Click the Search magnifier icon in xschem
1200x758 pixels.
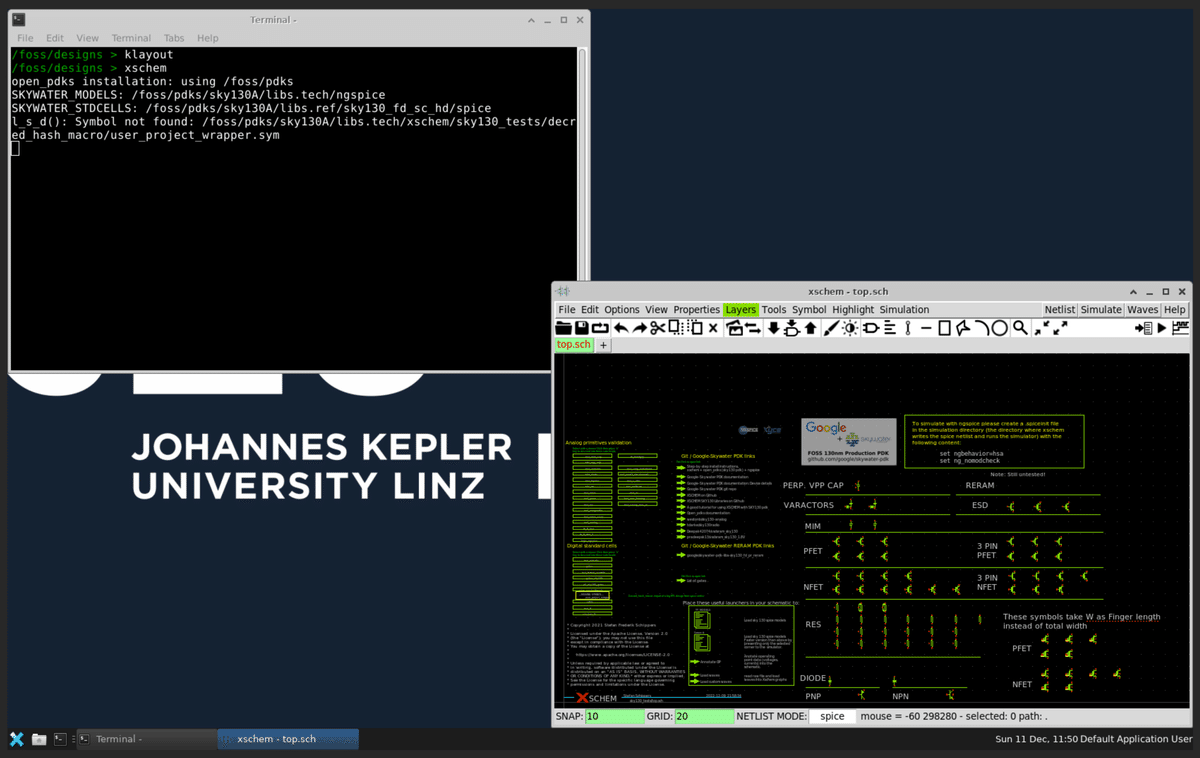coord(1020,328)
